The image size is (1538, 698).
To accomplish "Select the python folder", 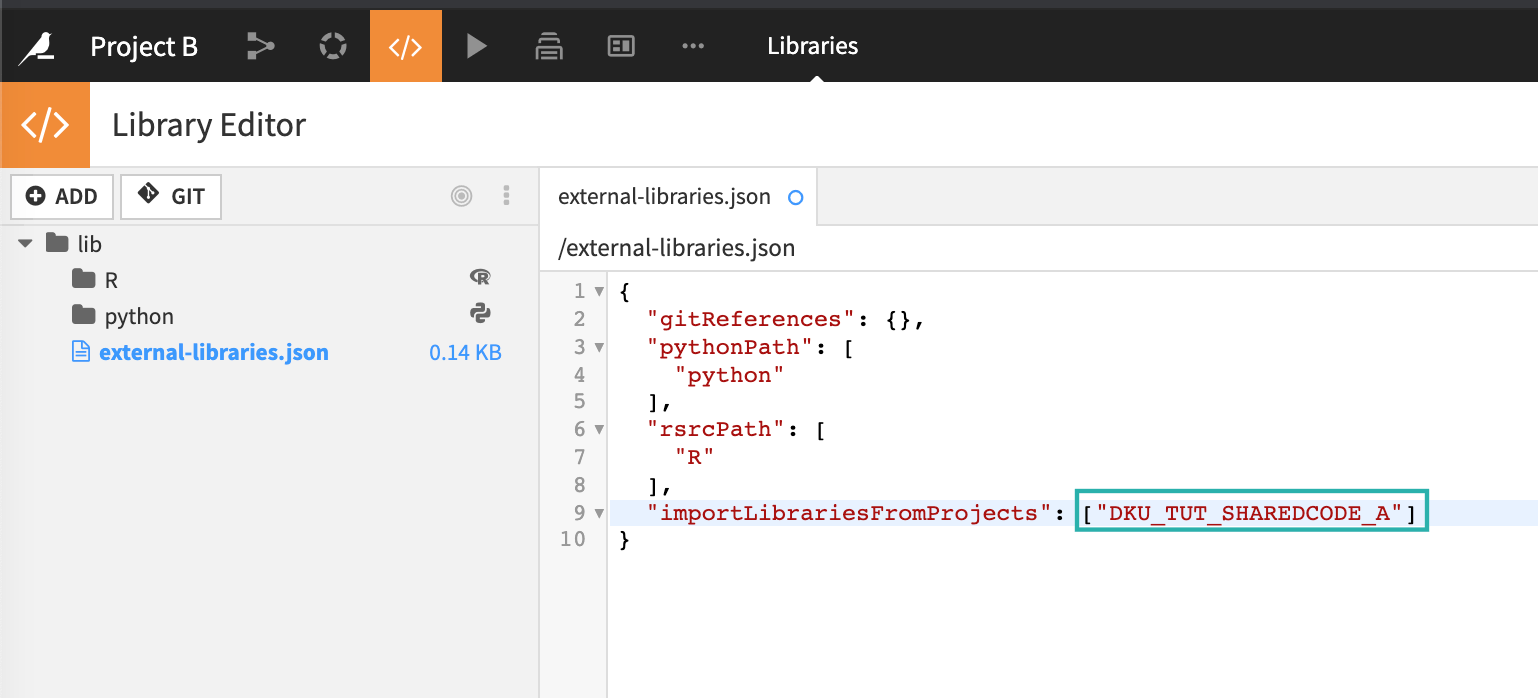I will coord(123,316).
